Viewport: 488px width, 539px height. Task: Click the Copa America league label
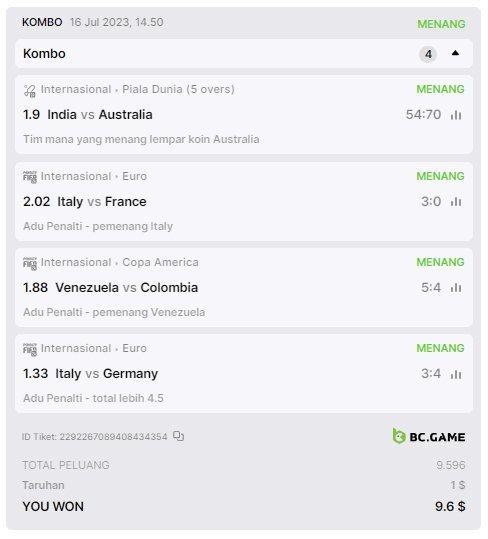coord(160,262)
